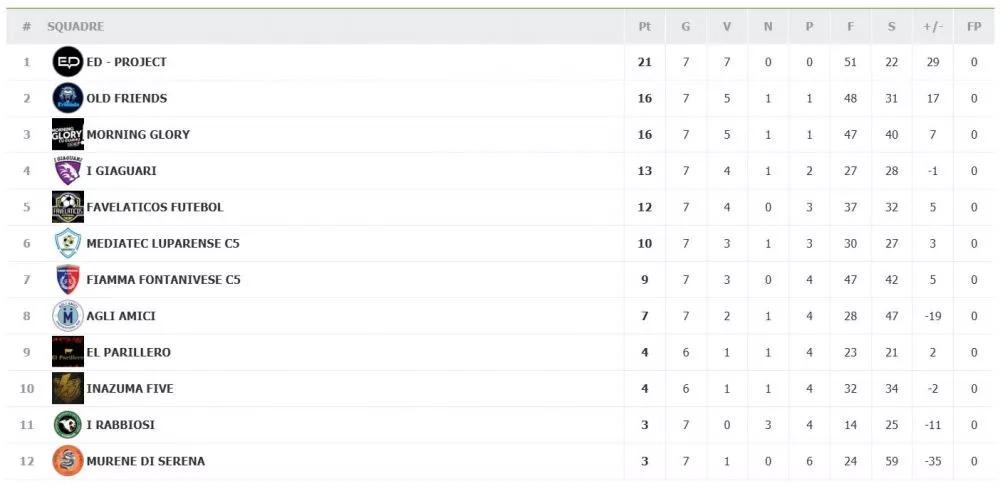Click the ED - Project team logo
The width and height of the screenshot is (1000, 486).
coord(68,62)
